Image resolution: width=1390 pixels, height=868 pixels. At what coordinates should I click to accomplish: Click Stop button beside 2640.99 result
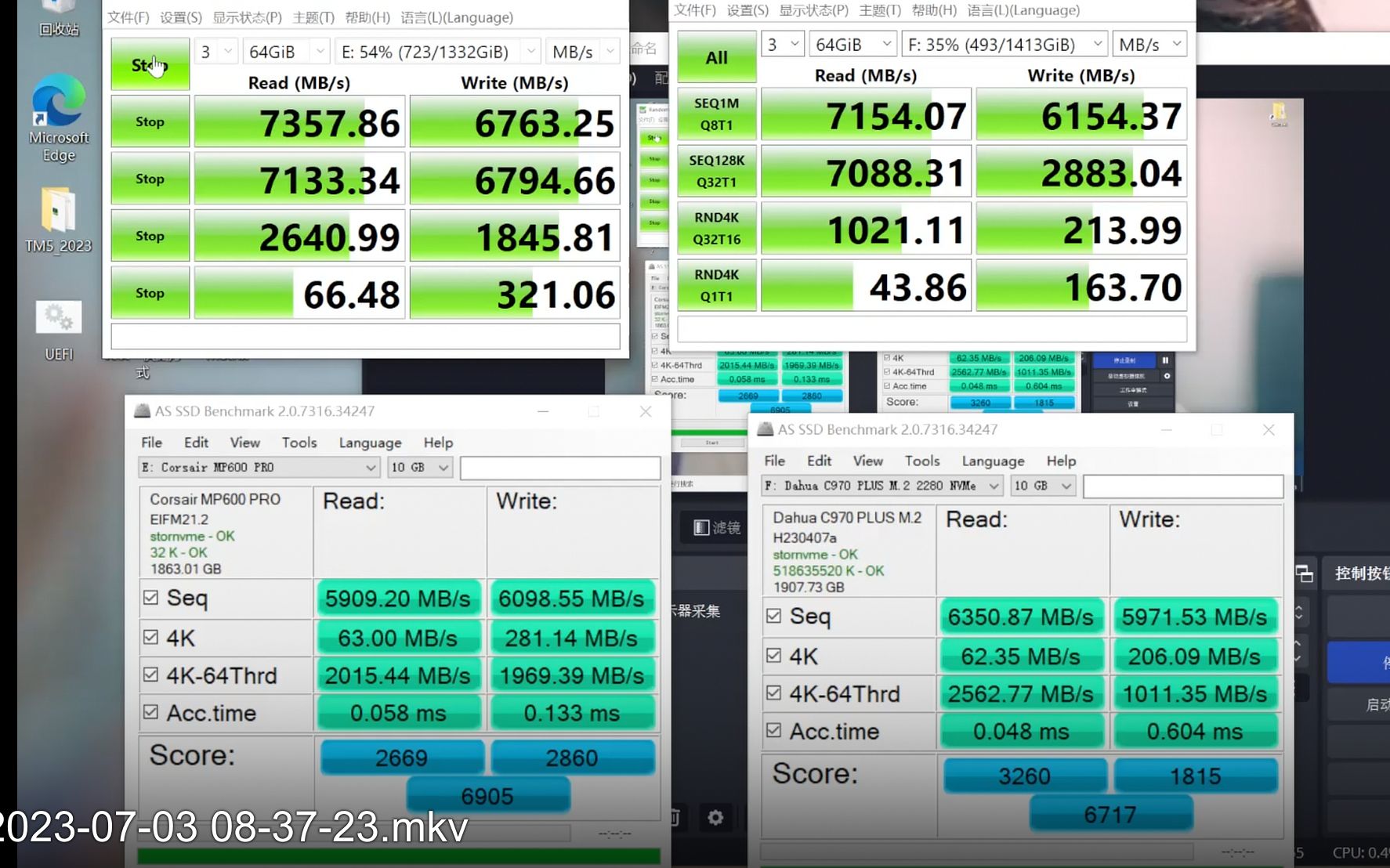pos(150,236)
